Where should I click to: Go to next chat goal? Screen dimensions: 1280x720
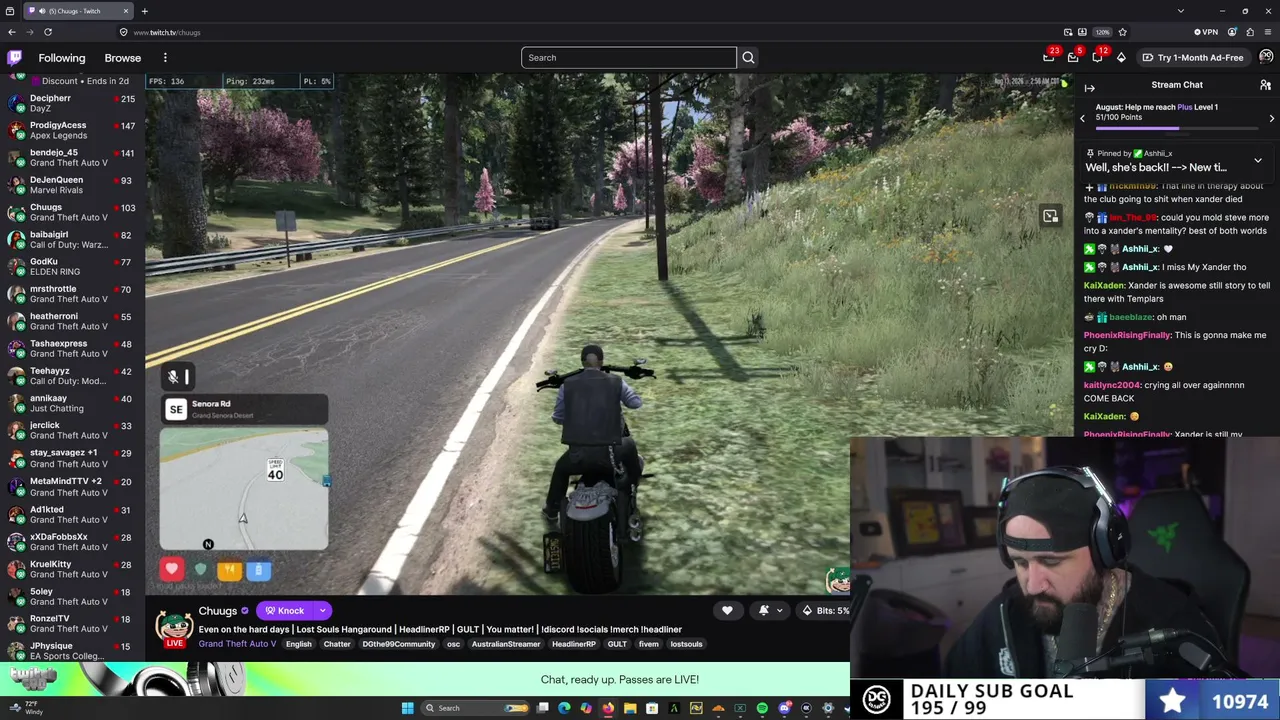coord(1272,118)
